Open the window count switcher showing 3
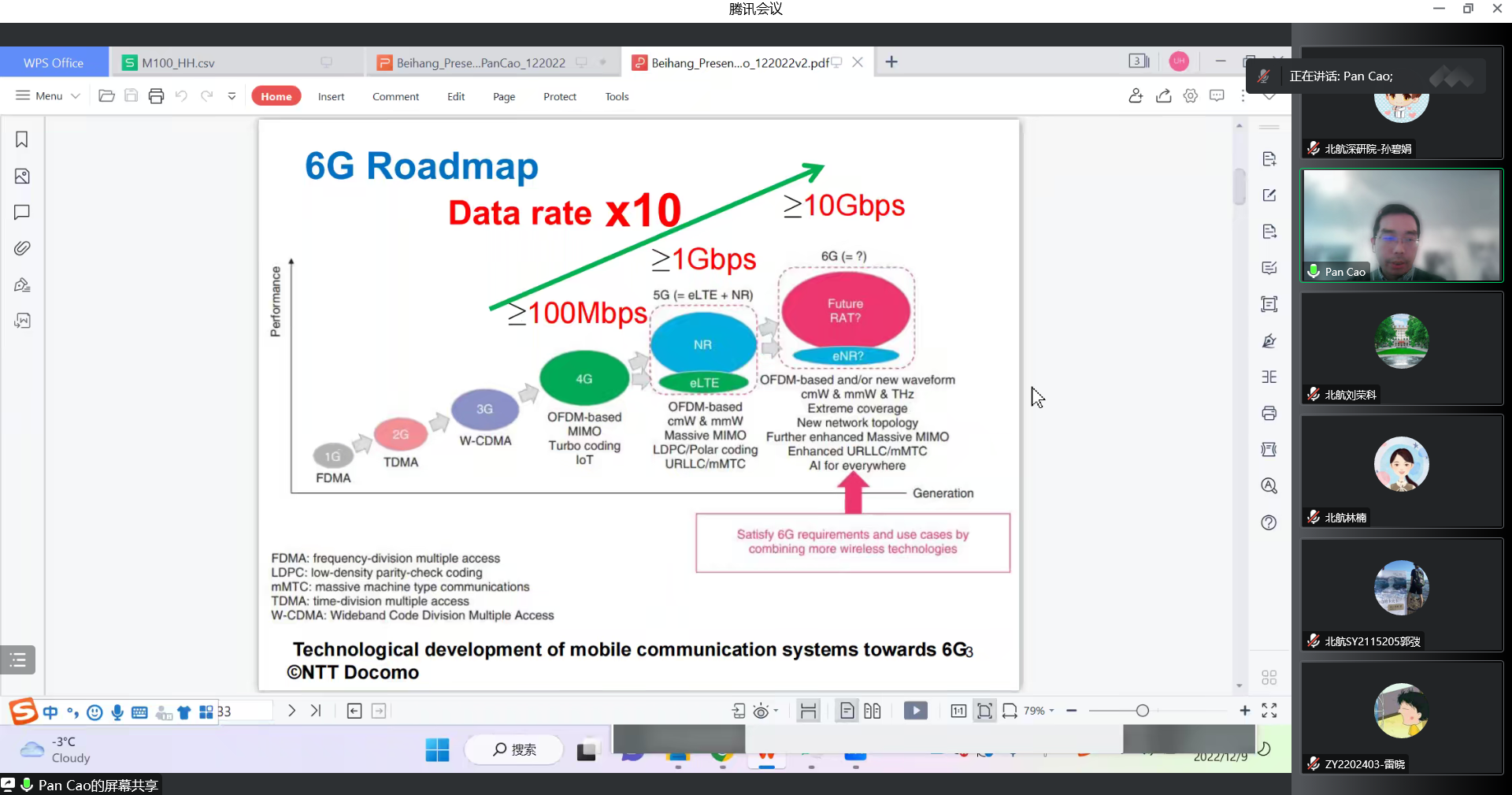Image resolution: width=1512 pixels, height=795 pixels. [x=1140, y=61]
